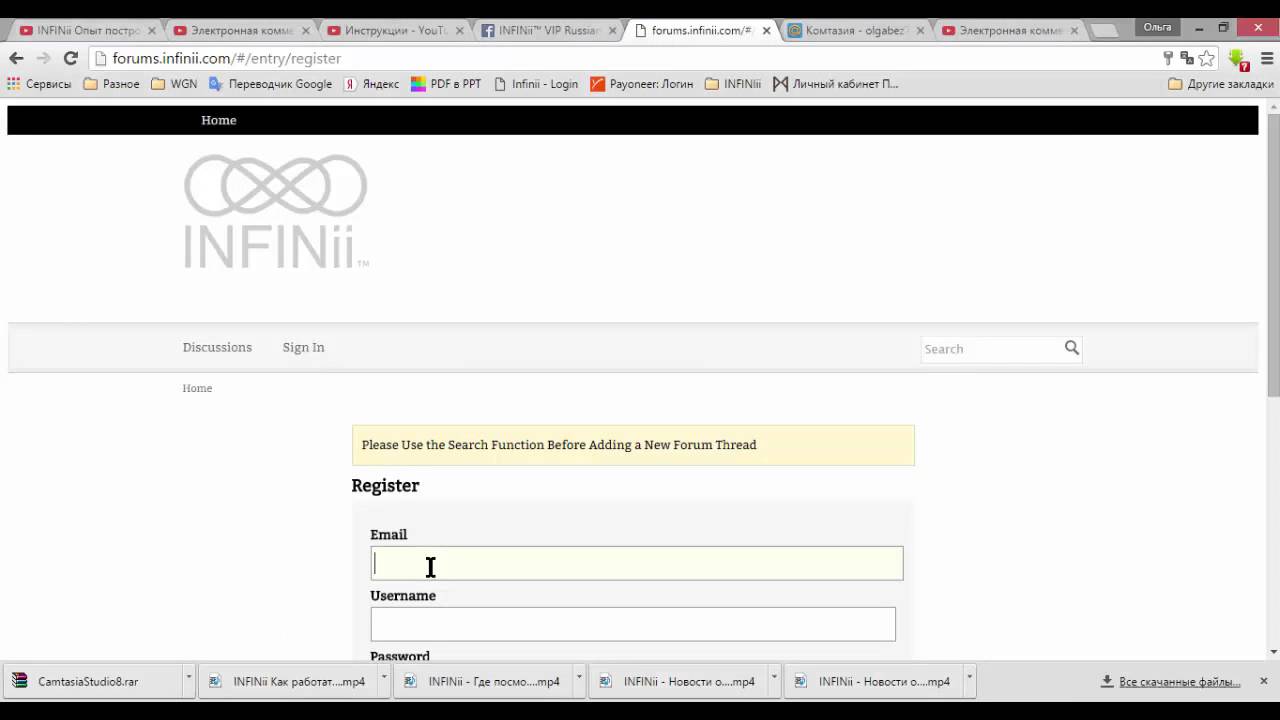1280x720 pixels.
Task: Close the Комтазия - olgabez tab
Action: (921, 30)
